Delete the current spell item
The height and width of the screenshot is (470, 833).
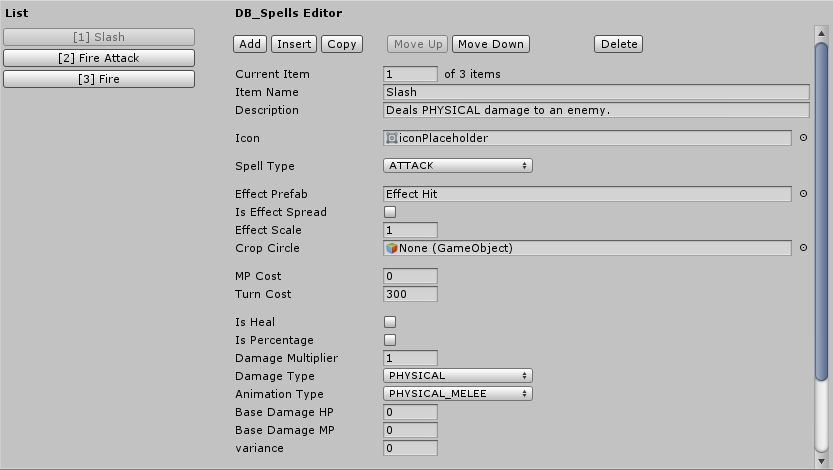[x=618, y=44]
